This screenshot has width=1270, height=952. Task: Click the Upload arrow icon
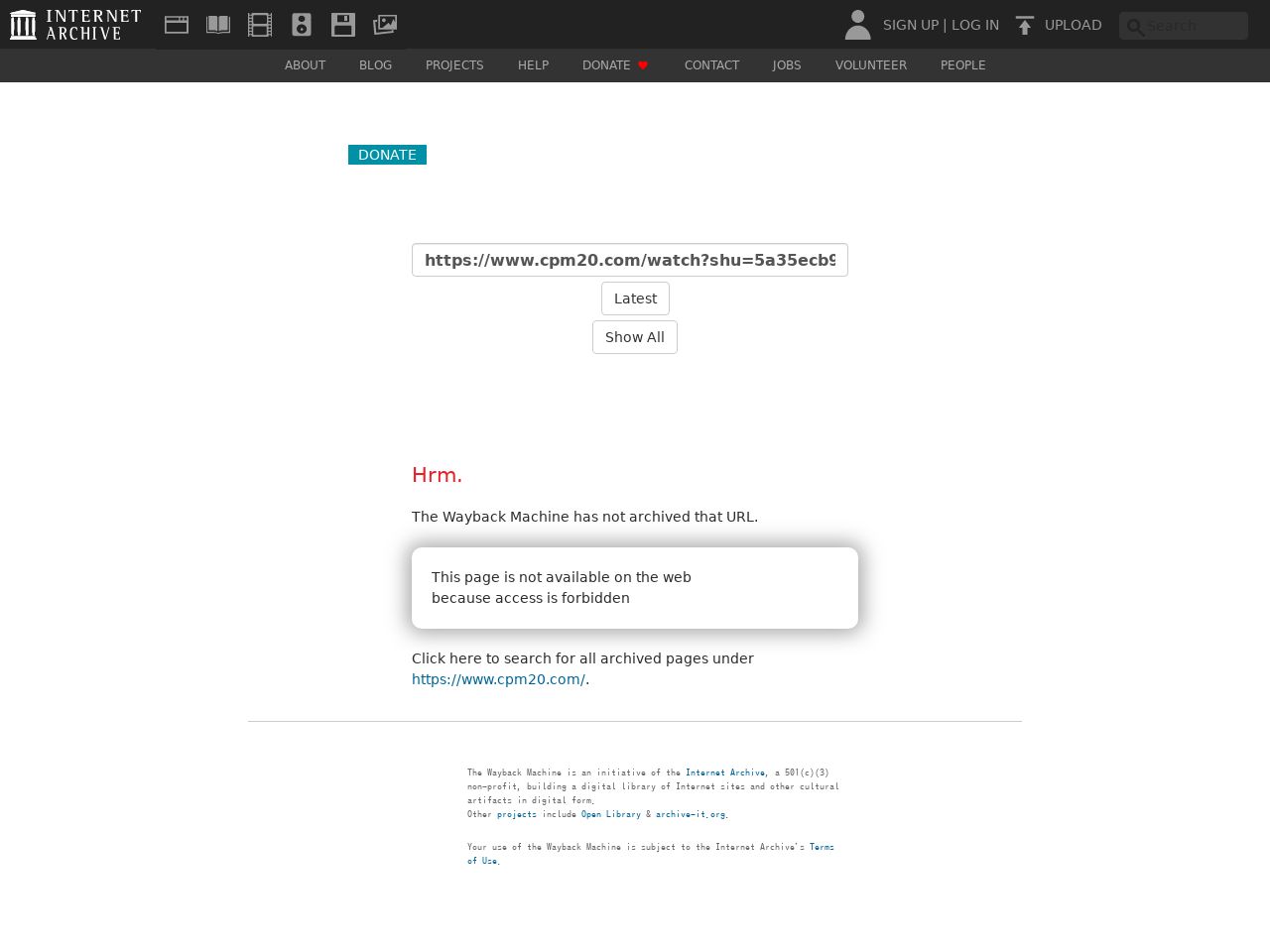1025,25
